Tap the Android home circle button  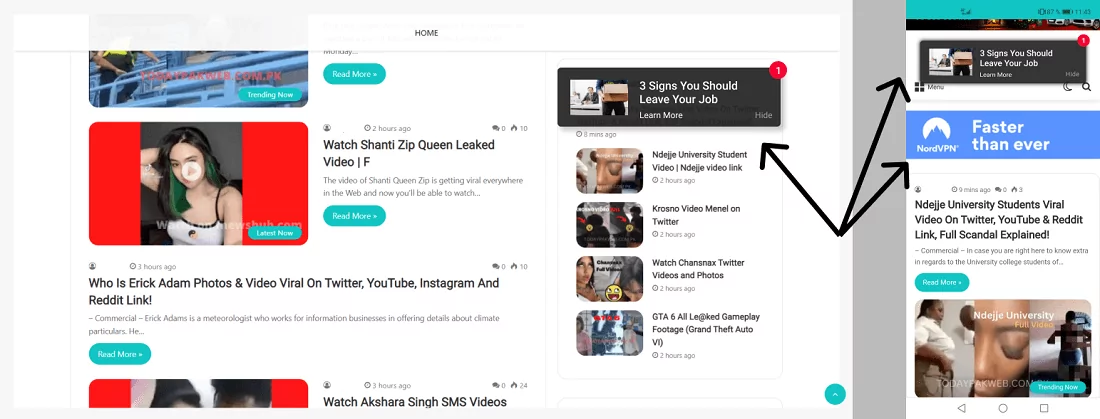(x=1002, y=408)
